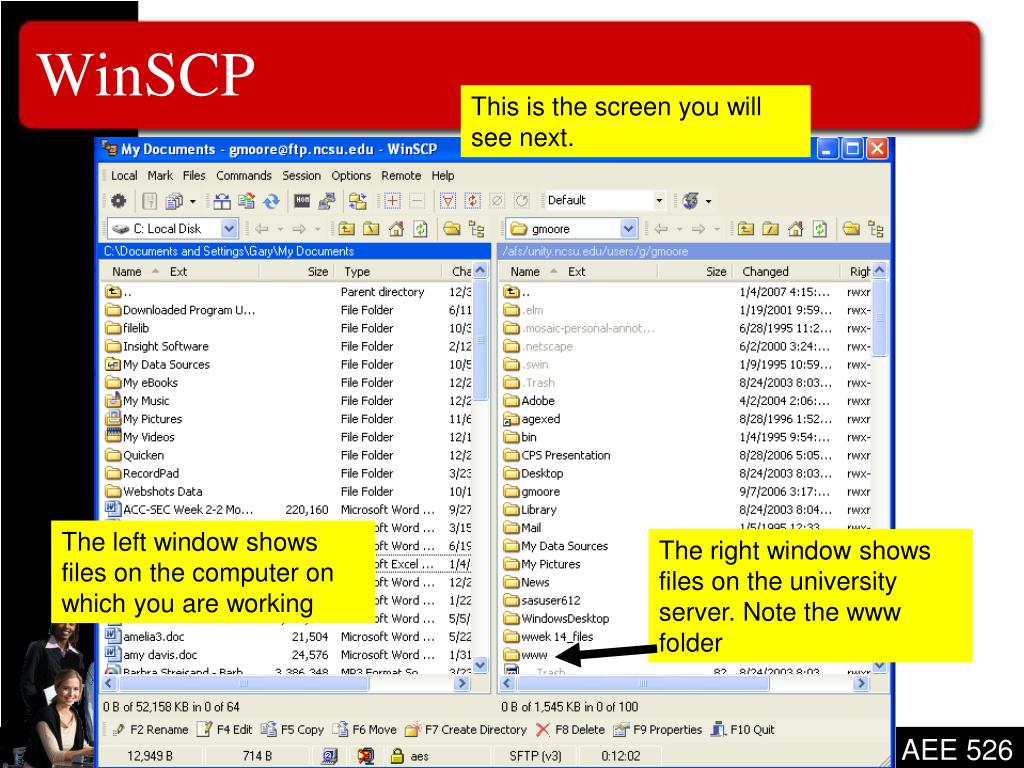Screen dimensions: 1024x768
Task: Expand the local back history dropdown arrow
Action: click(280, 229)
